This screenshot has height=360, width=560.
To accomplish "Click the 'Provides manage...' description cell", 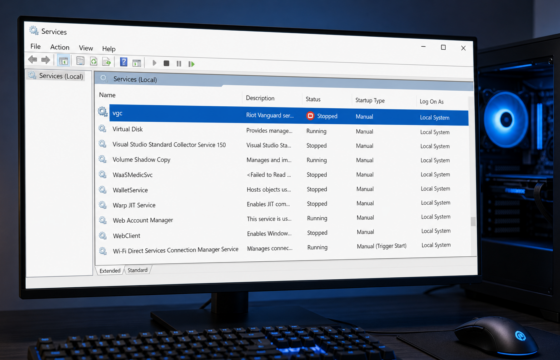I will coord(269,131).
